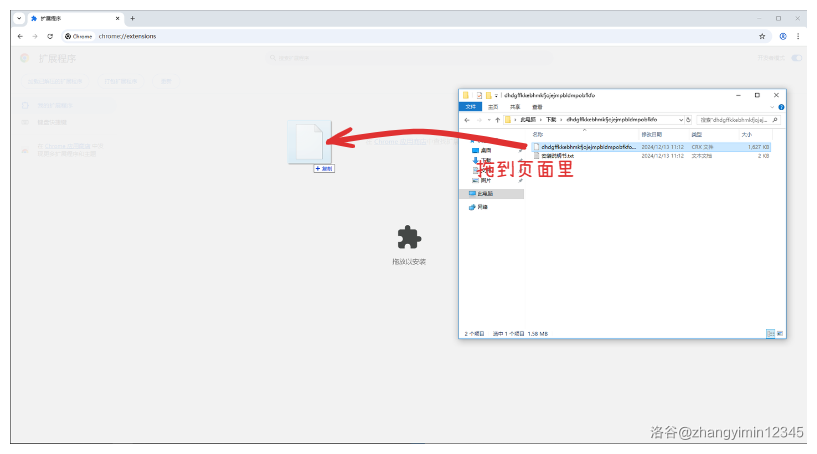
Task: Click the Explorer up-directory arrow
Action: coord(497,119)
